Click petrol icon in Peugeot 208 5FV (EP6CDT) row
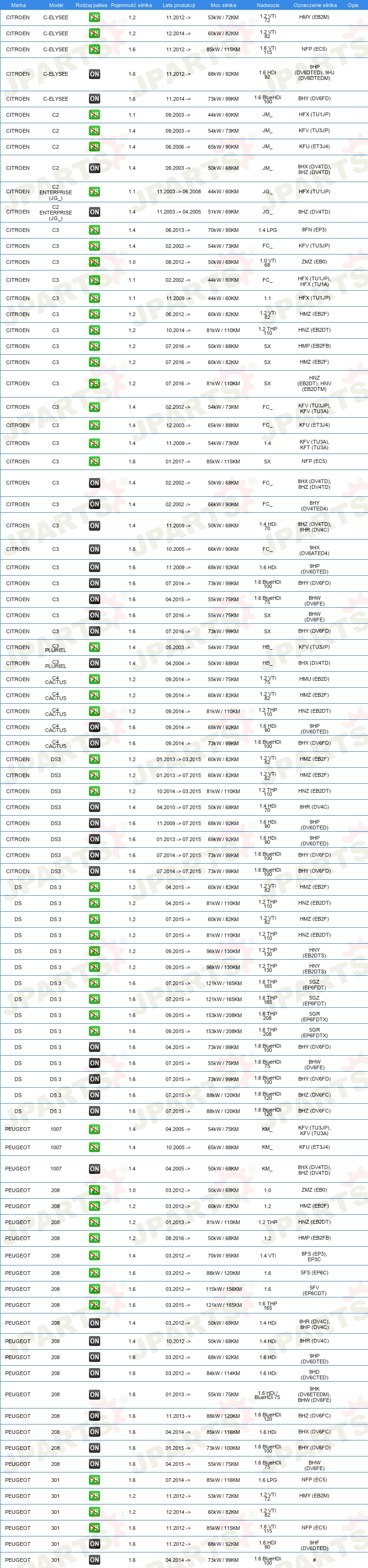This screenshot has width=368, height=1568. pos(95,1289)
